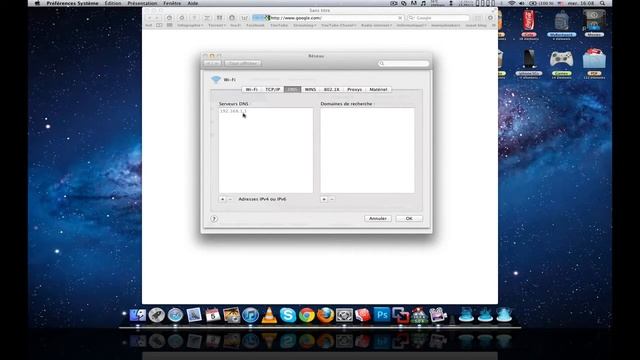Screen dimensions: 640x360
Task: Open the backpack folder on desktop
Action: pos(562,20)
